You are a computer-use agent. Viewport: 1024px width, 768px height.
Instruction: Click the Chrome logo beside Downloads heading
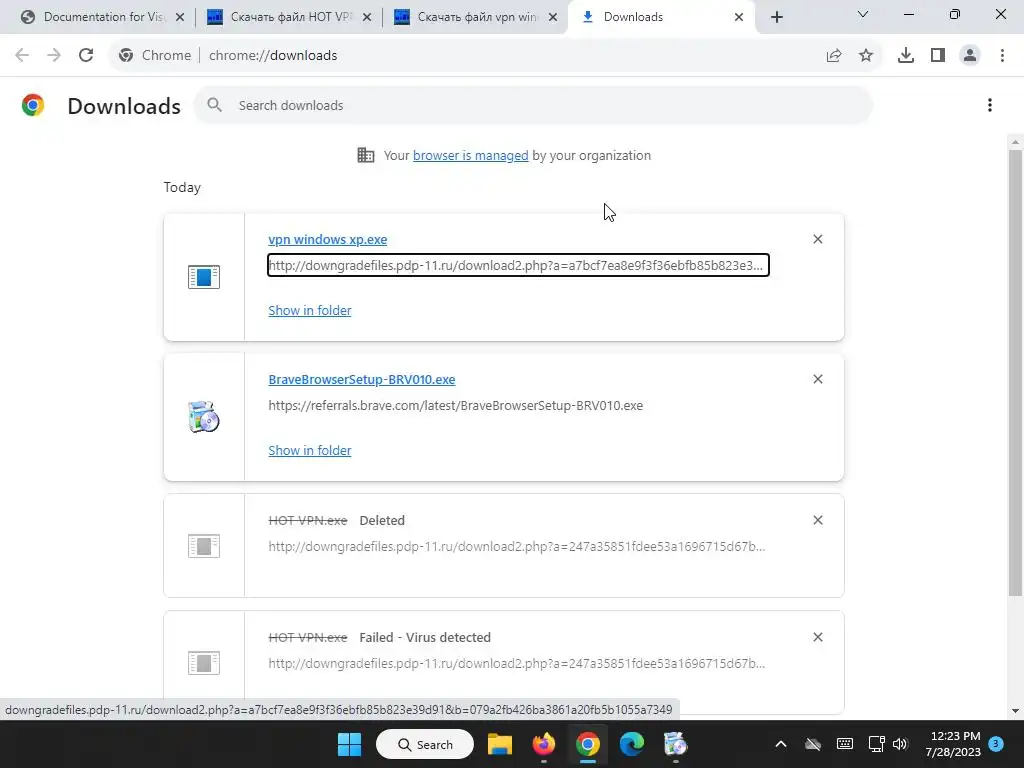tap(33, 105)
